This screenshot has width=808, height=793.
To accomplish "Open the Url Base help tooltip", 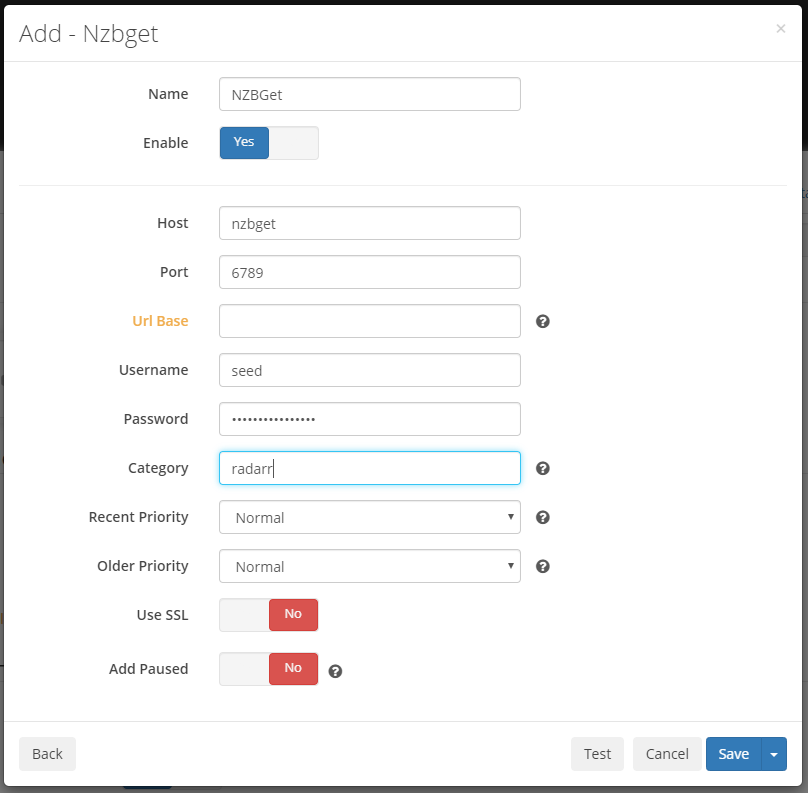I will (542, 321).
